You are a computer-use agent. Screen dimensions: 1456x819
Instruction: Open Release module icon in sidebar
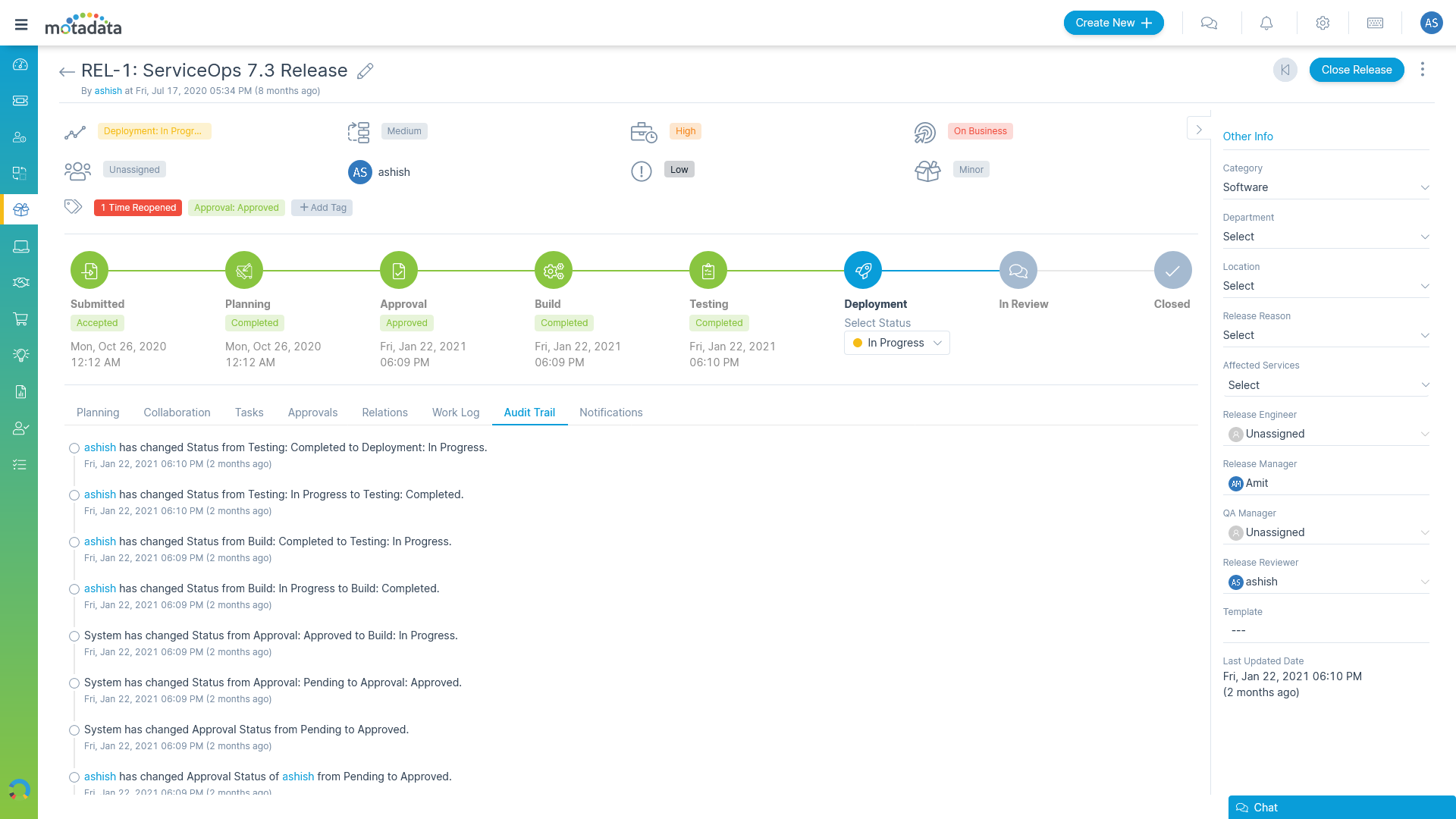[x=20, y=209]
